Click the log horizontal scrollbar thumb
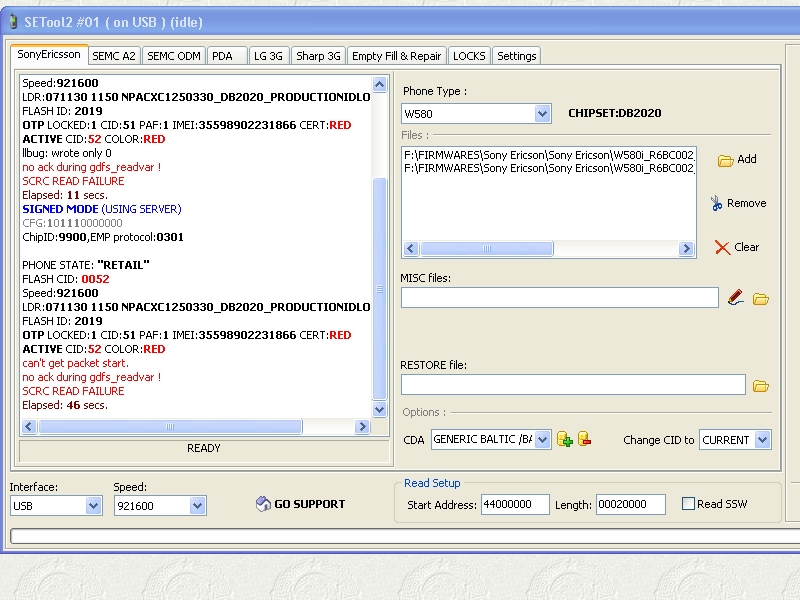 coord(170,427)
